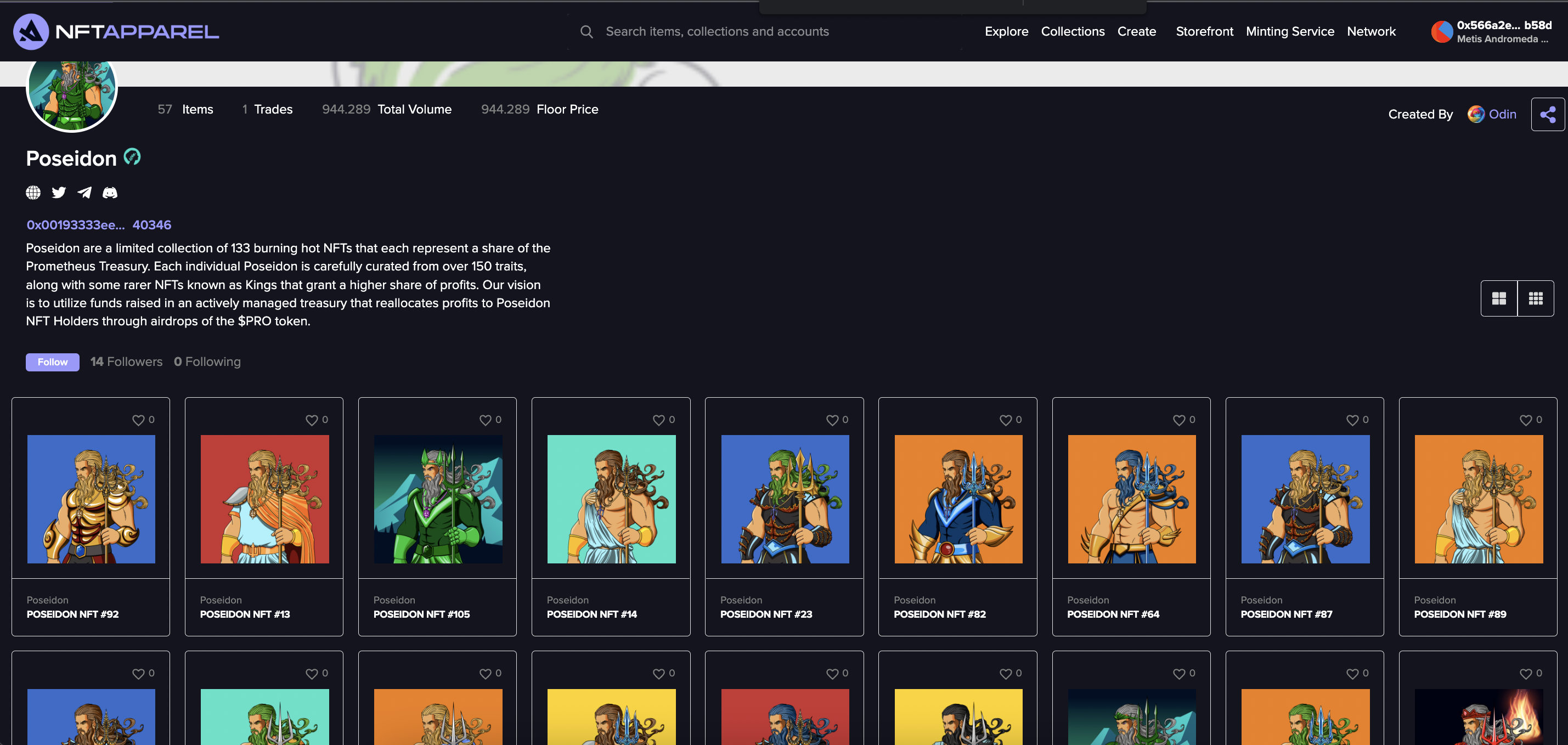1568x745 pixels.
Task: Click the POSEIDON NFT #105 title
Action: click(422, 614)
